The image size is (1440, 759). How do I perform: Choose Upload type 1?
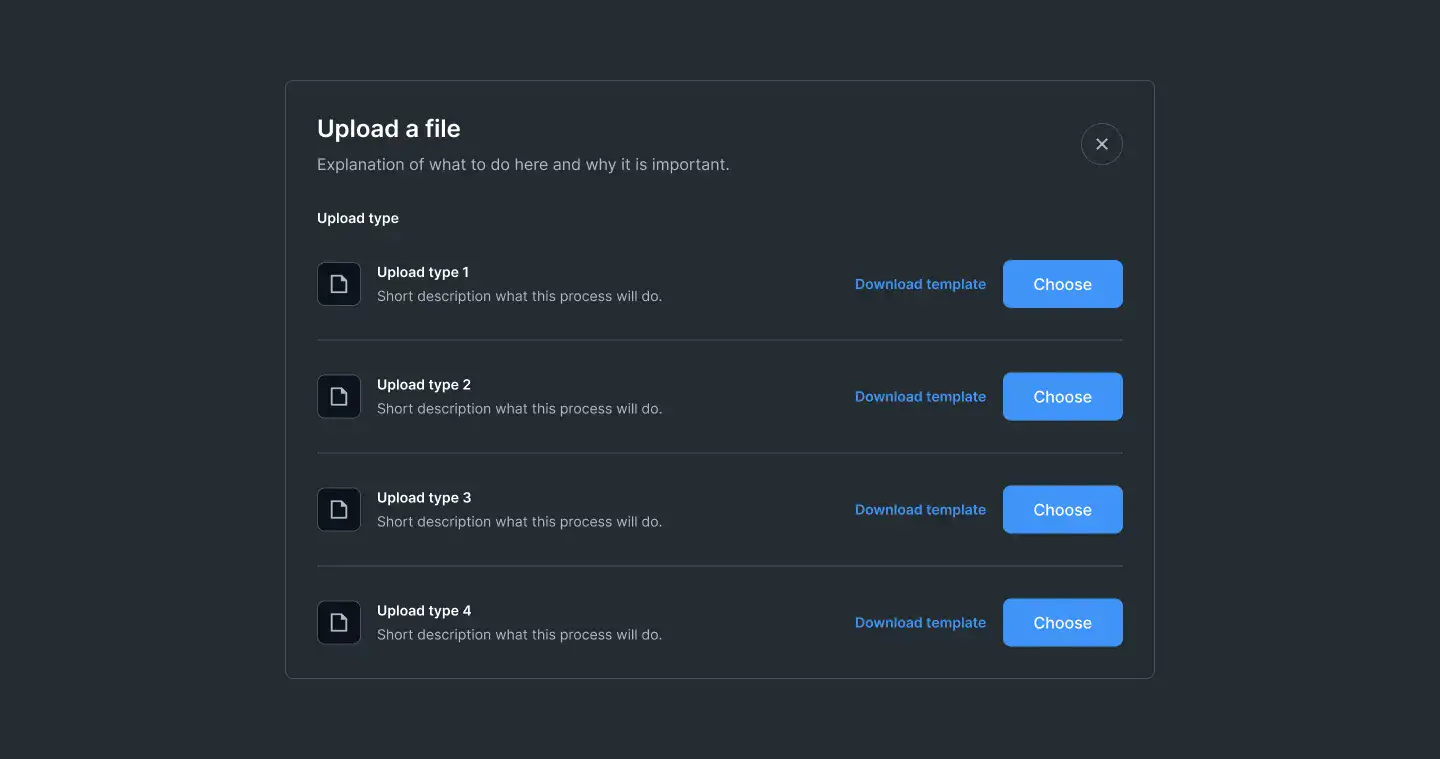(1063, 284)
